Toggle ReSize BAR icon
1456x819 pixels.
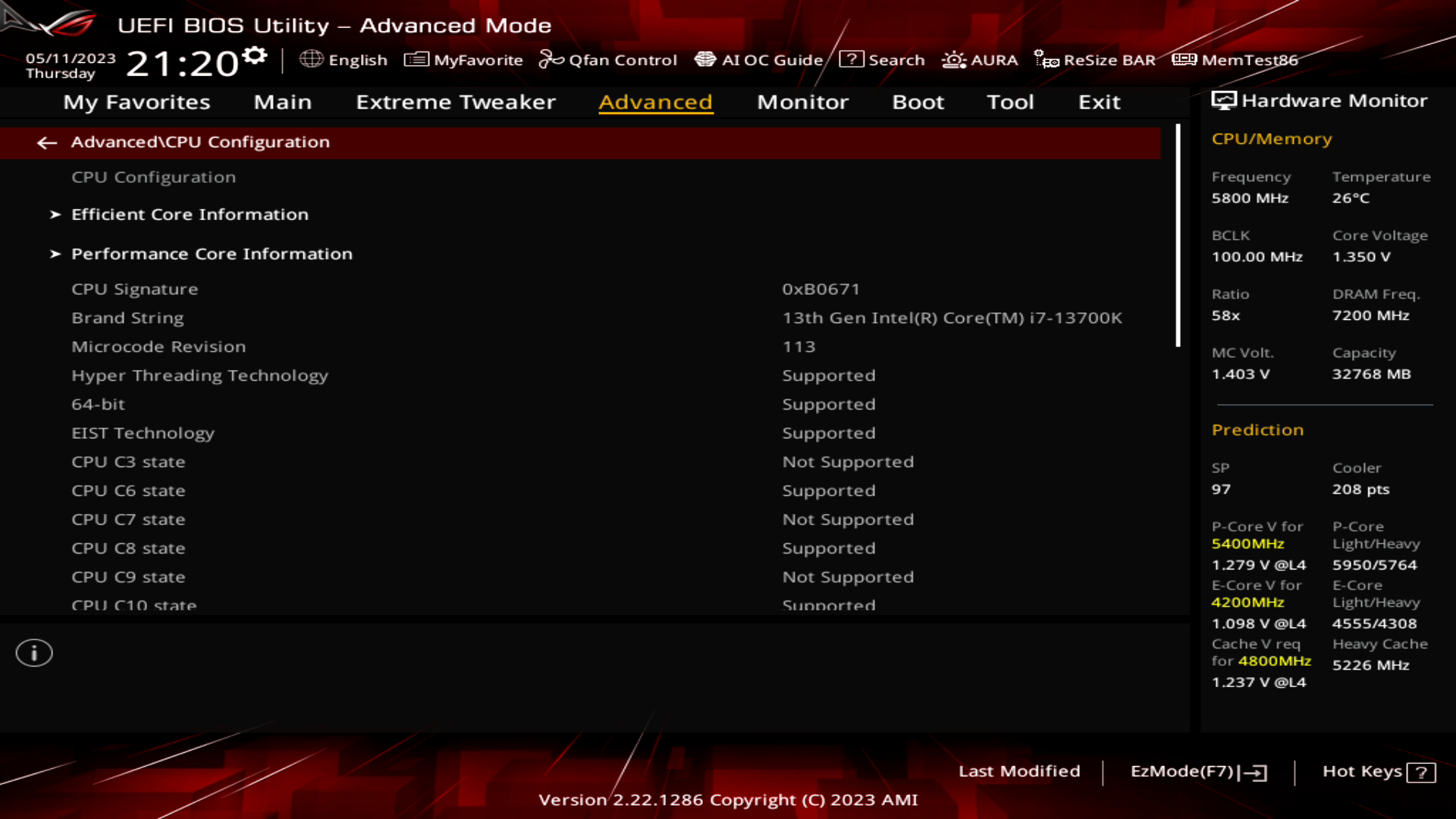tap(1046, 59)
